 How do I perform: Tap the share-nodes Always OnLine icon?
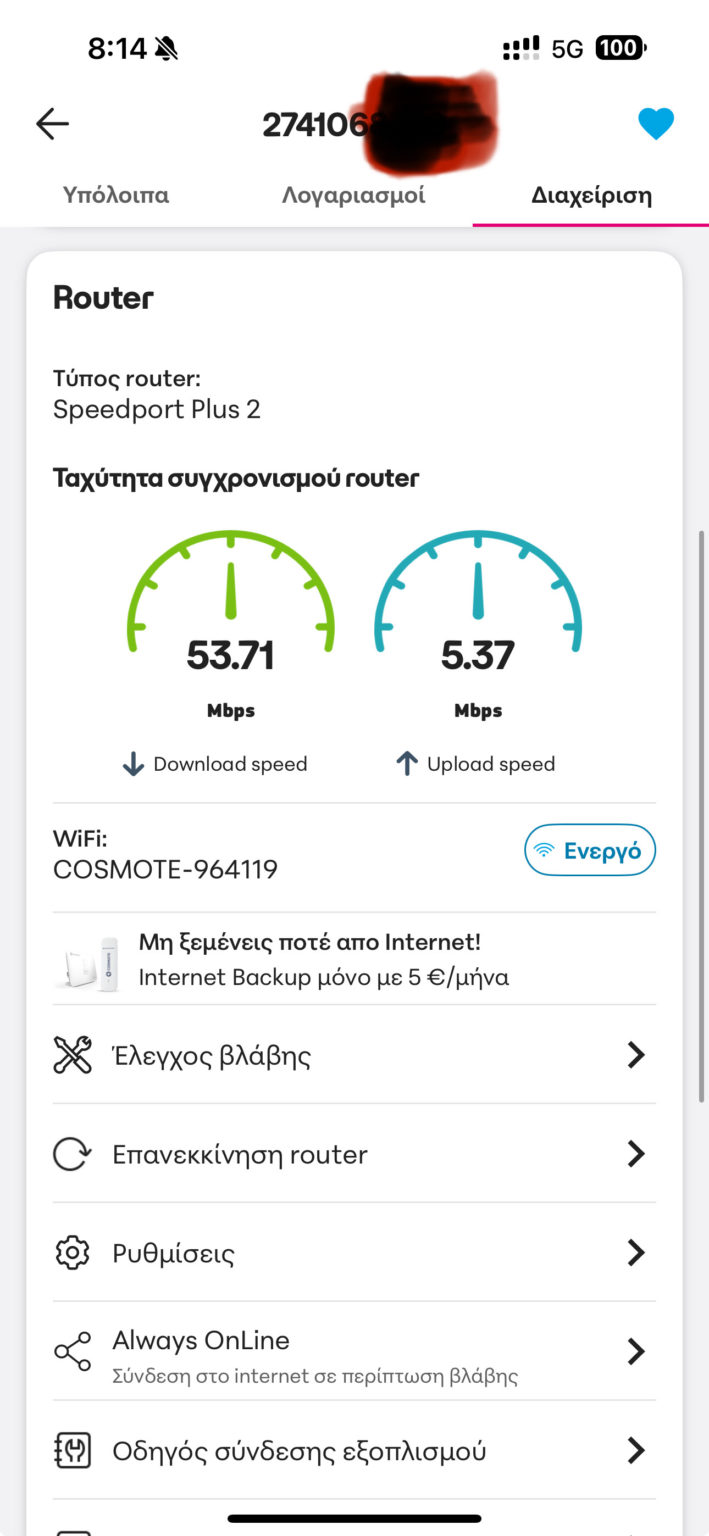point(72,1352)
